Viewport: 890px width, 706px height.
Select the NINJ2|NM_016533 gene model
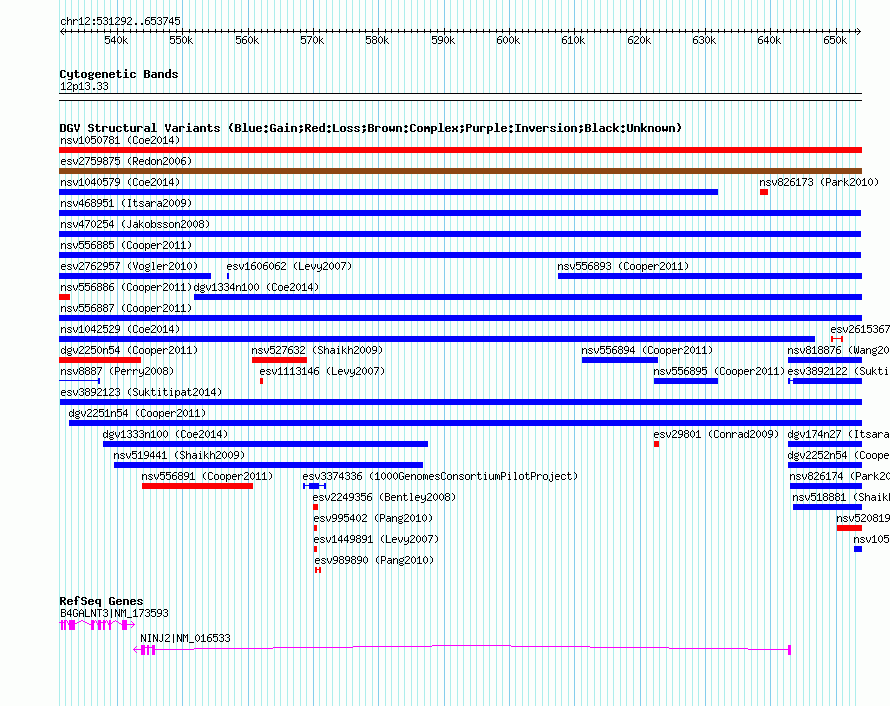coord(462,650)
